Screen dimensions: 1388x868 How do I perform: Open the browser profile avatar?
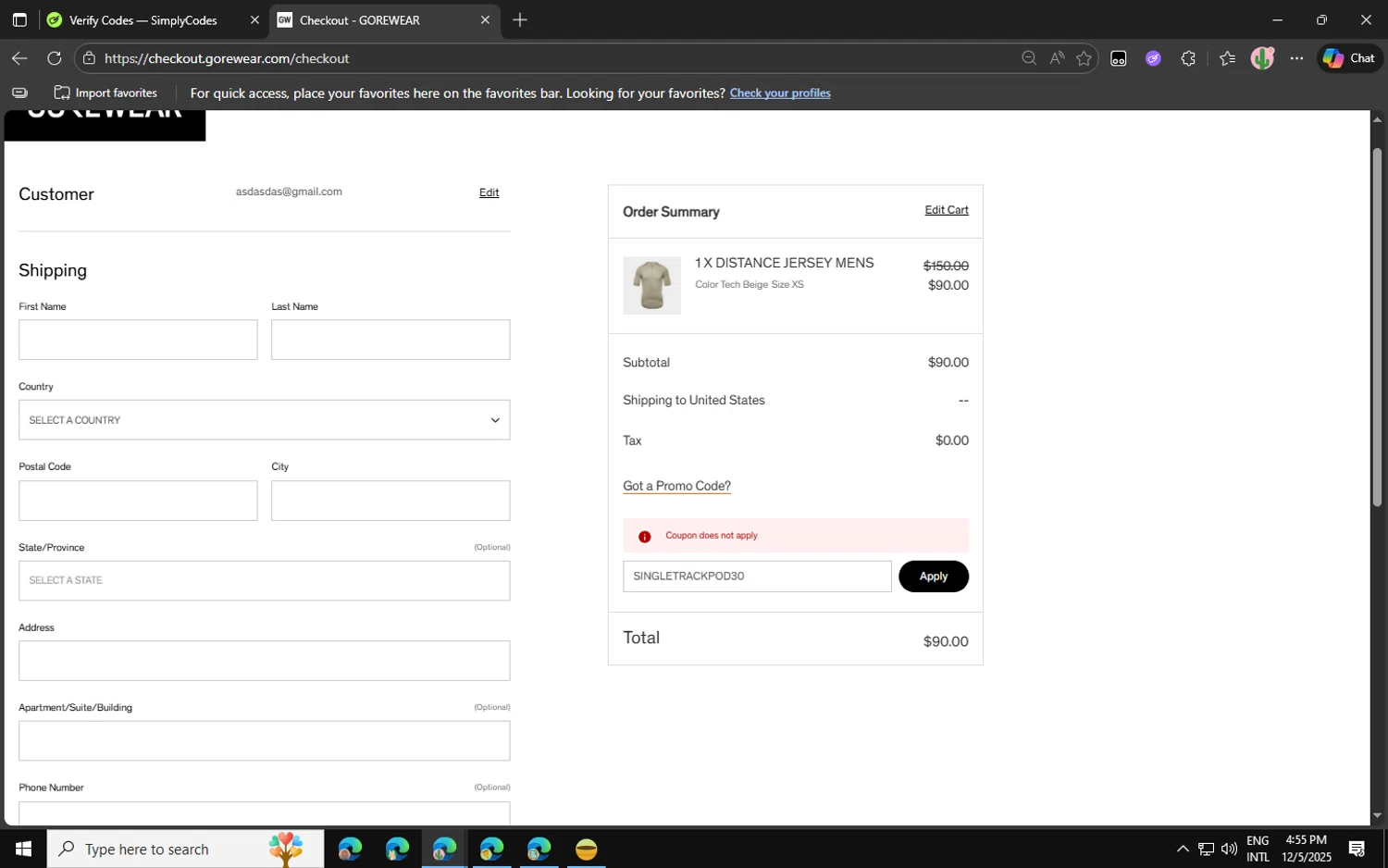[x=1262, y=58]
